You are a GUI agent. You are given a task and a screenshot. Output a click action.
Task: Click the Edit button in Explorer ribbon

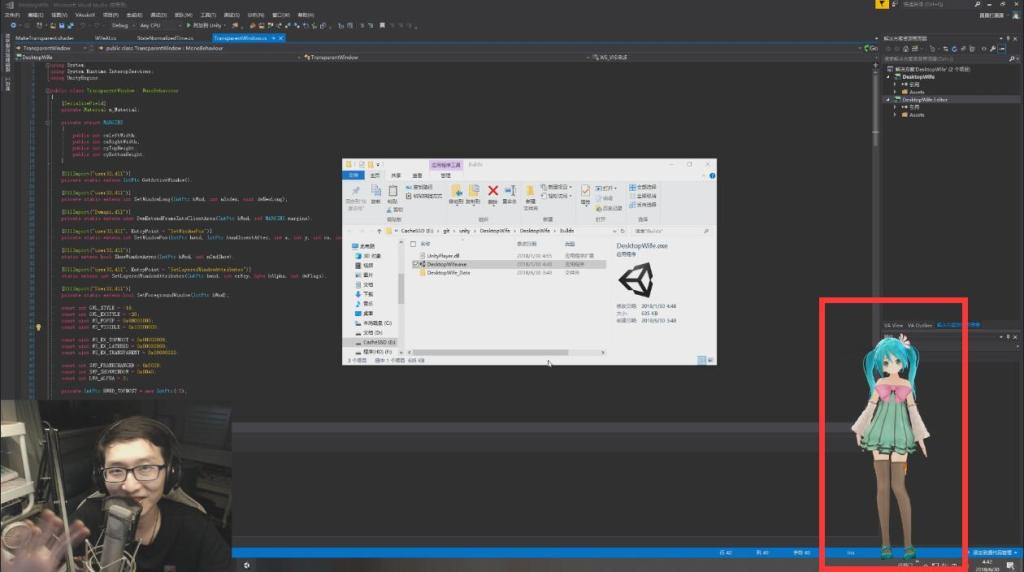tap(605, 198)
